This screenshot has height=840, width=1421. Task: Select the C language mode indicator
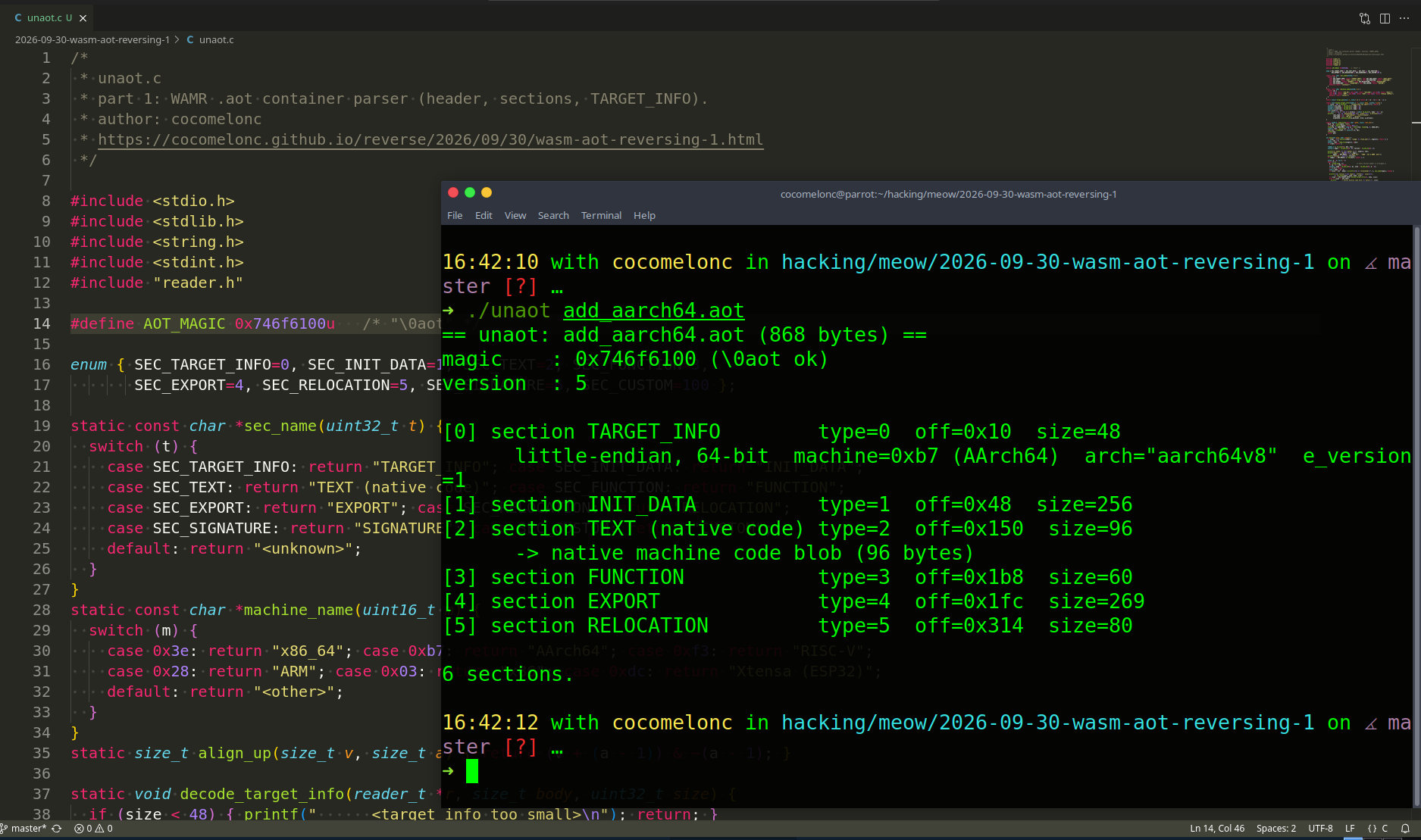pyautogui.click(x=1385, y=828)
